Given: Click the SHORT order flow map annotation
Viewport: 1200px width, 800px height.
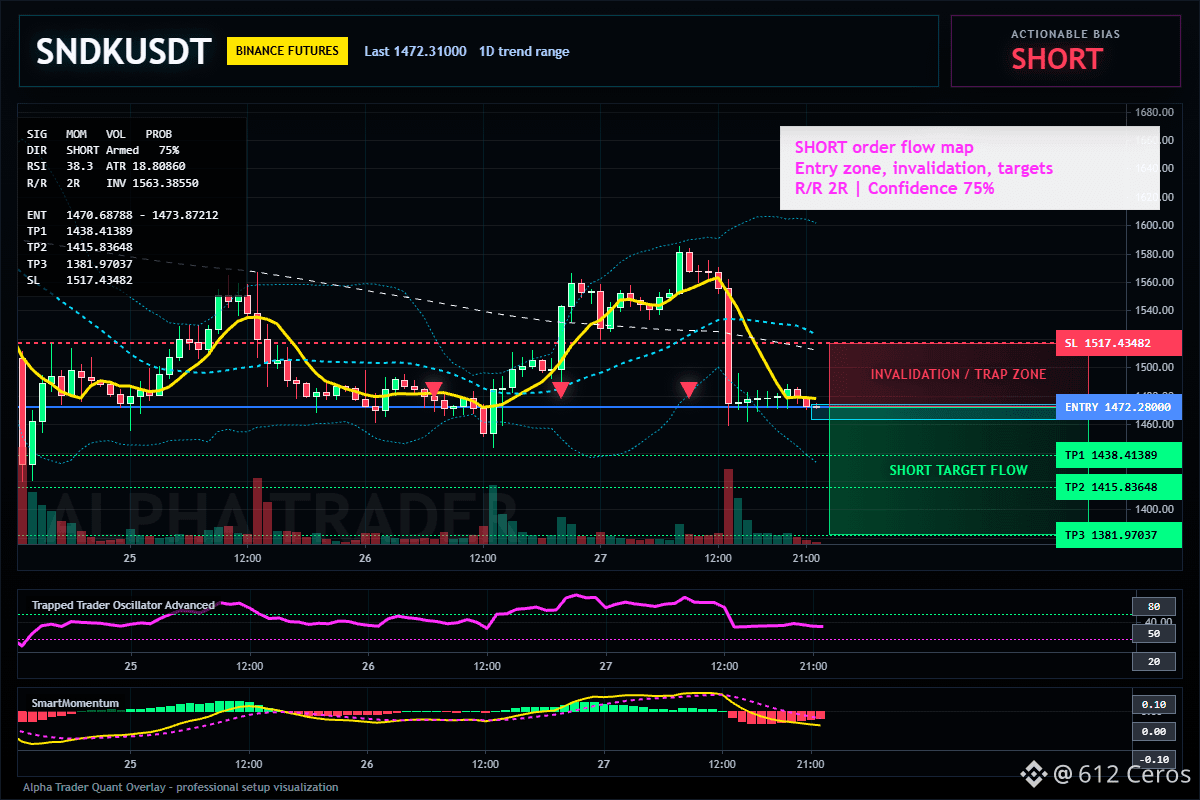Looking at the screenshot, I should (x=884, y=148).
